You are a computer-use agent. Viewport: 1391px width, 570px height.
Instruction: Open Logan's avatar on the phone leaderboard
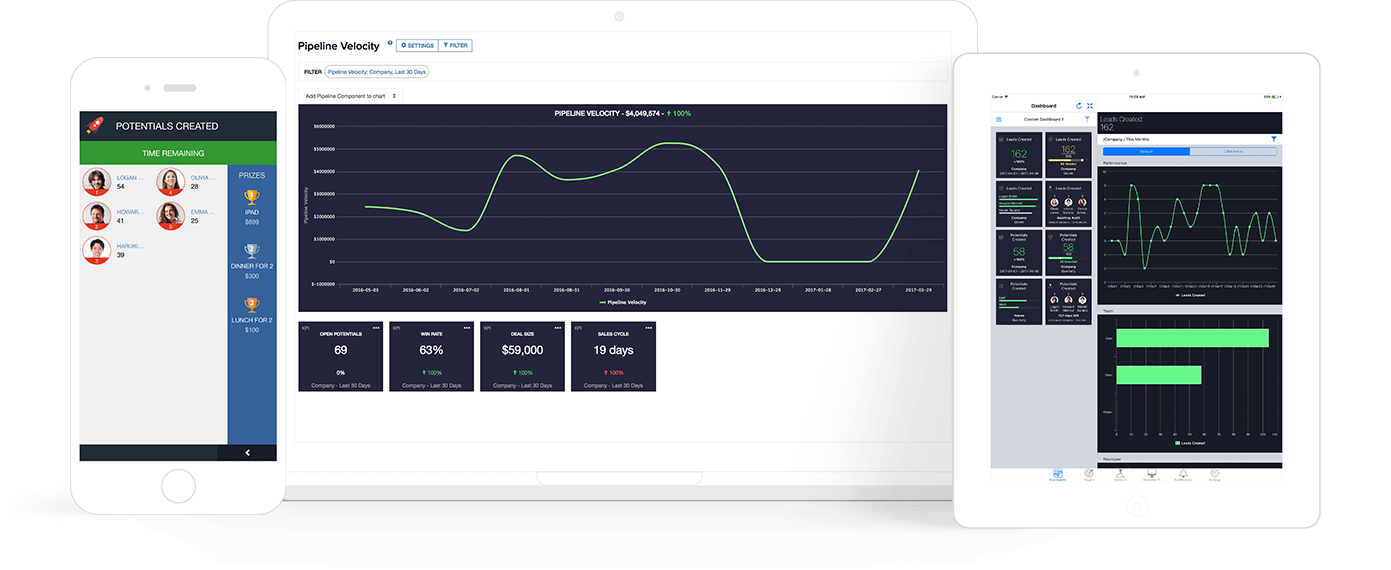[x=97, y=181]
